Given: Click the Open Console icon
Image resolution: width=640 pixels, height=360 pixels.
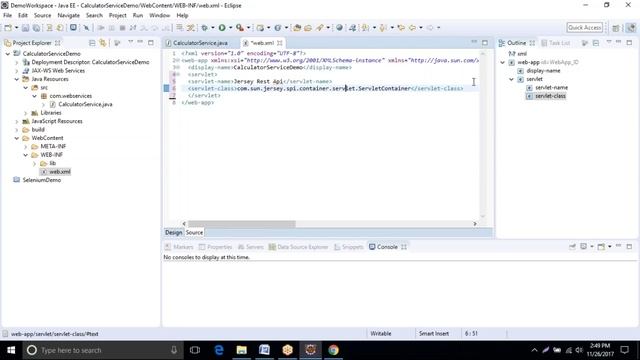Looking at the screenshot, I should pos(601,247).
